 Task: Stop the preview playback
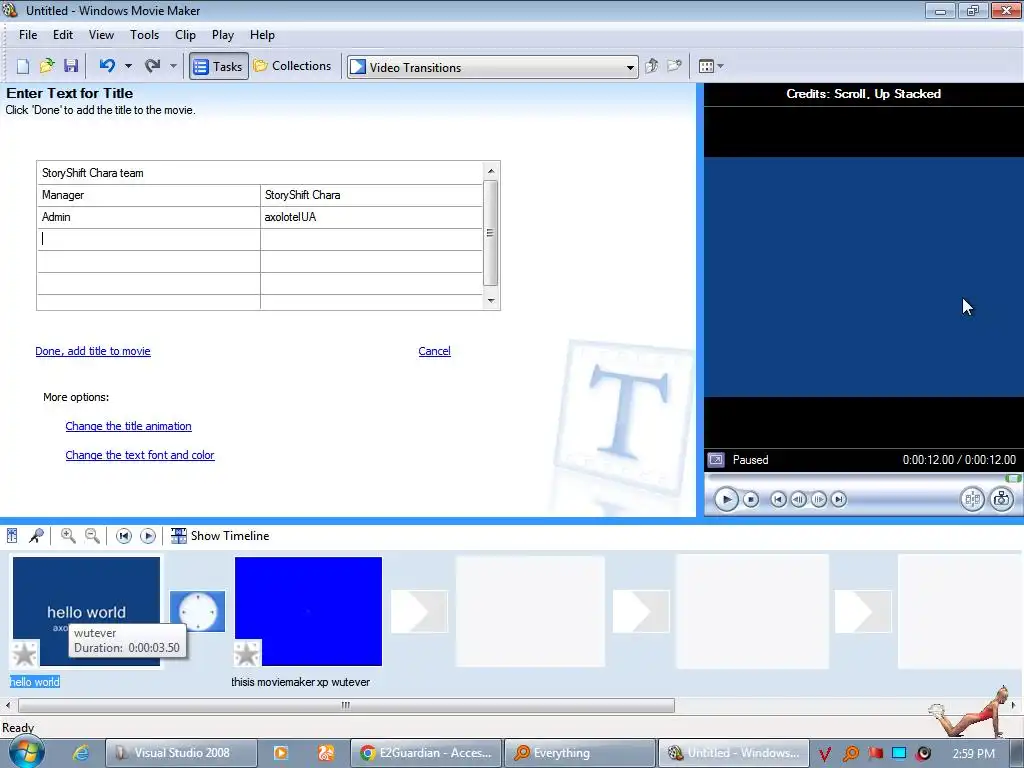pyautogui.click(x=751, y=500)
